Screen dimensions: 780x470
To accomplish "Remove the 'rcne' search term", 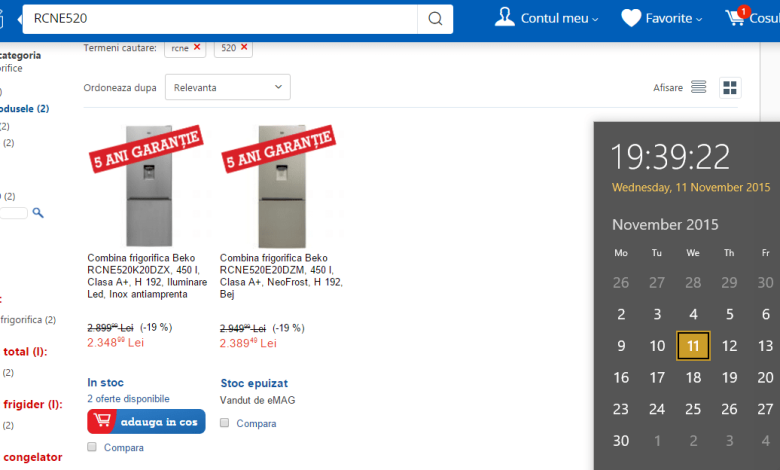I will [197, 47].
